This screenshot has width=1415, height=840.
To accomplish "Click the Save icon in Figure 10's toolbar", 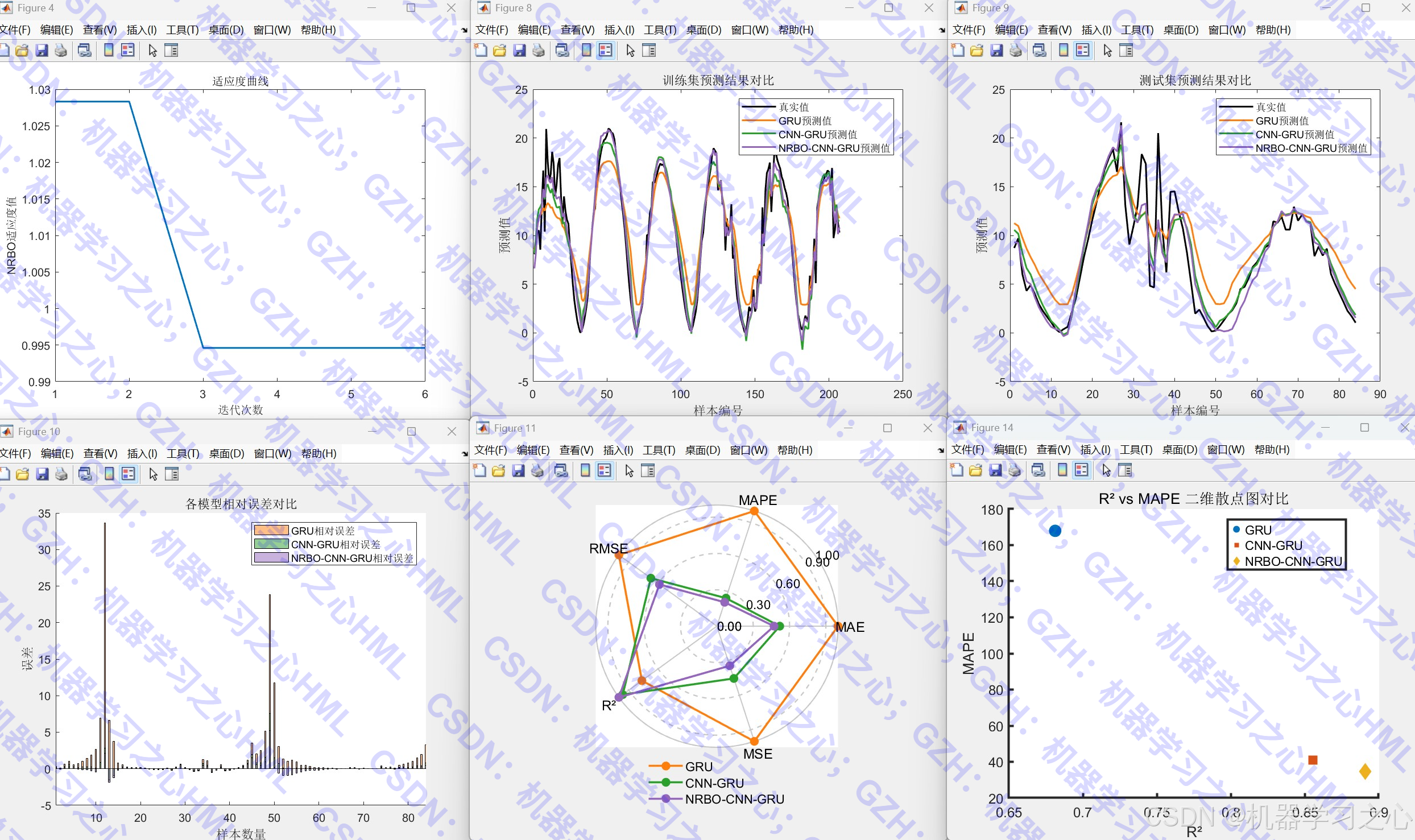I will (42, 474).
